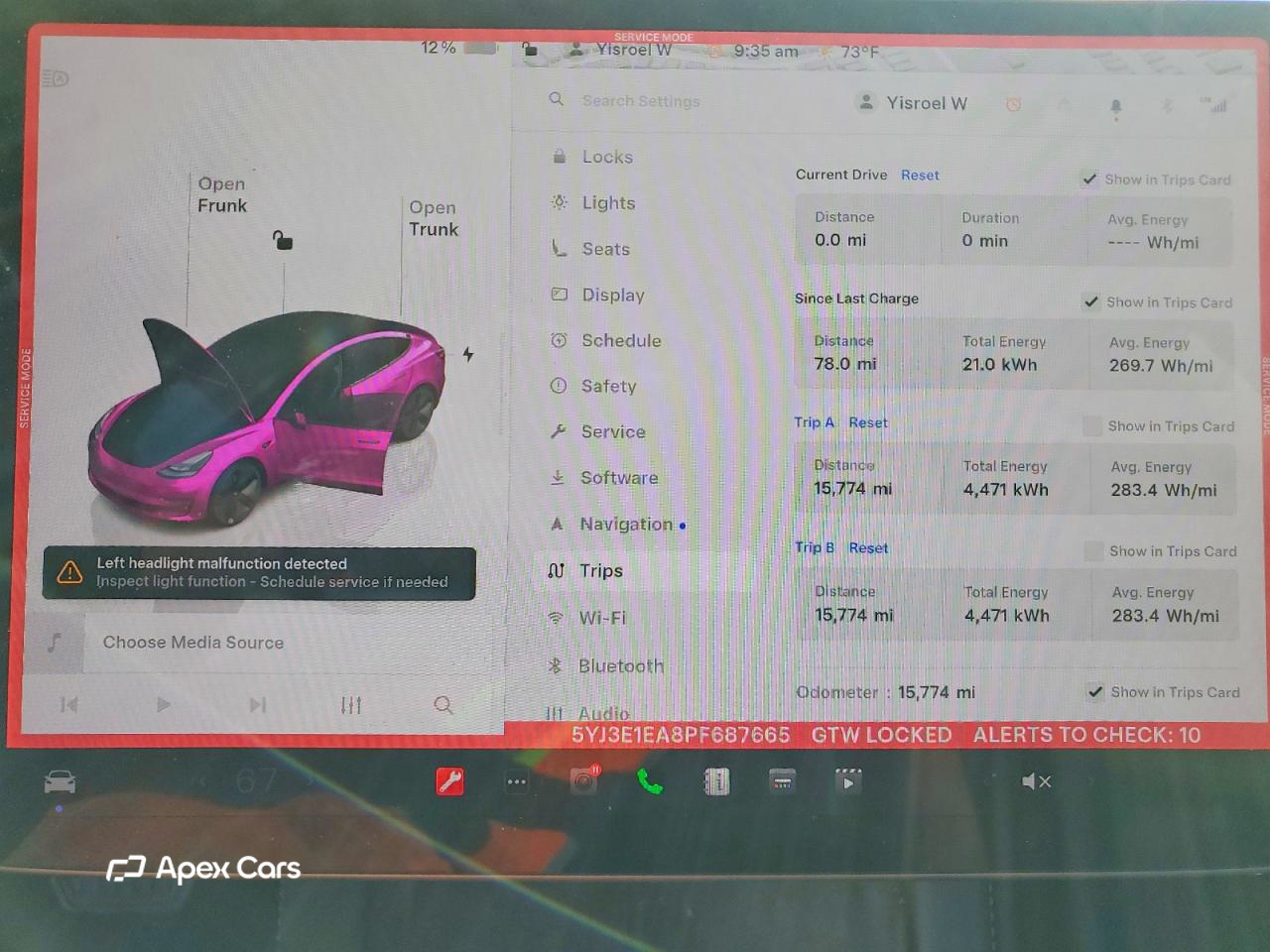Tap the sun icon beside Lights

[559, 202]
